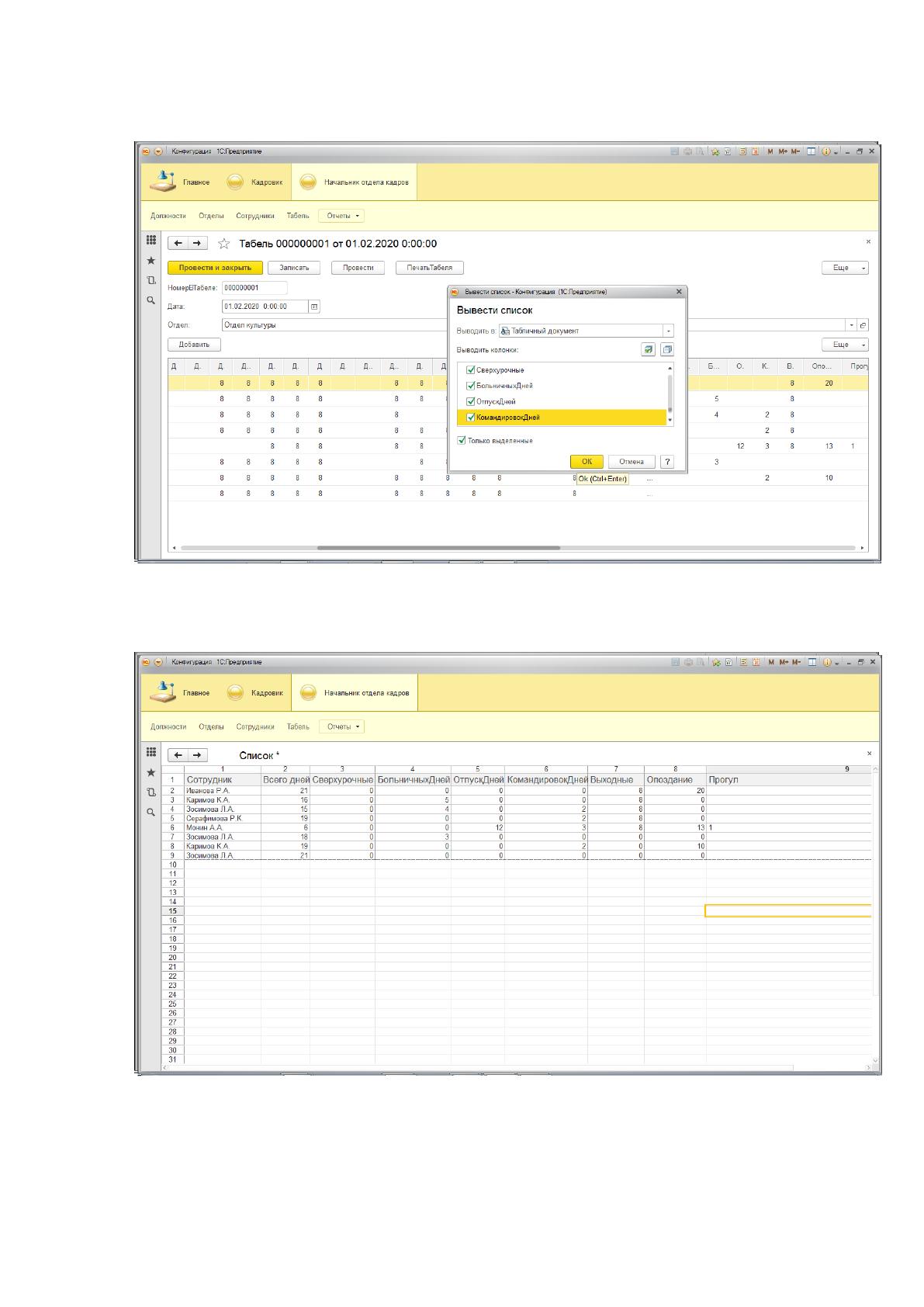Expand the Выводить в Табличный документ dropdown
Screen dimensions: 924x1307
click(669, 331)
